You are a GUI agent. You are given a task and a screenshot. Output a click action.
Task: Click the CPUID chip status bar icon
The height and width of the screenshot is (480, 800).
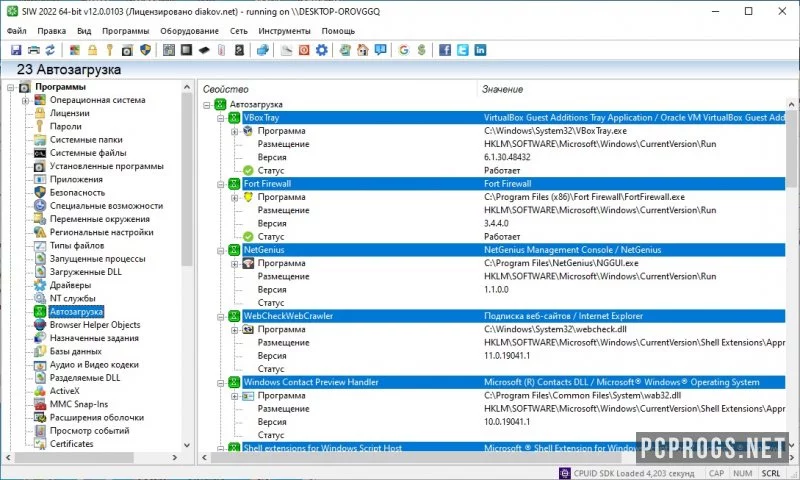(x=564, y=473)
